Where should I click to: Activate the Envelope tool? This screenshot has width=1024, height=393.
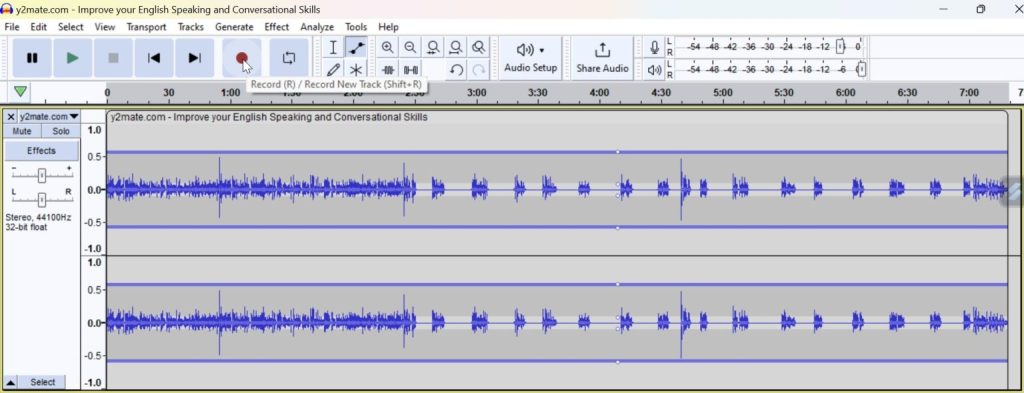356,47
